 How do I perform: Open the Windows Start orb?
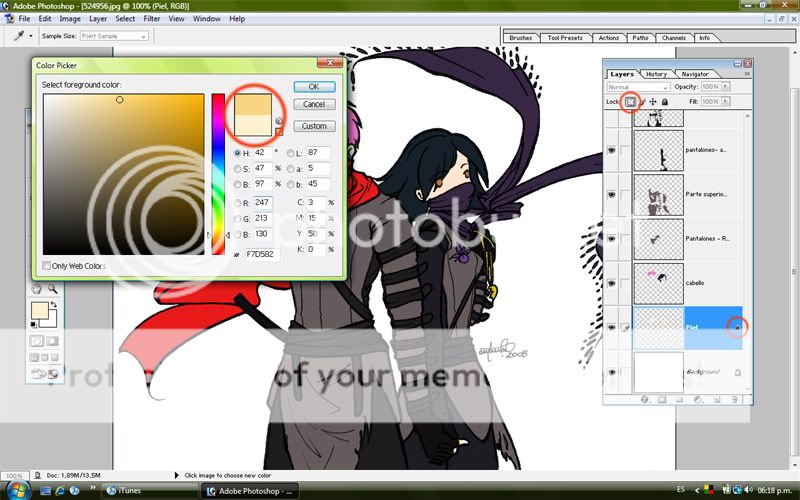coord(16,490)
